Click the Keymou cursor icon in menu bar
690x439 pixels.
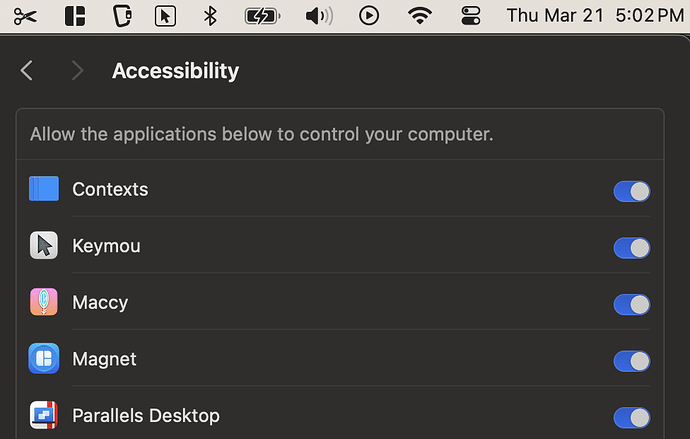point(166,16)
